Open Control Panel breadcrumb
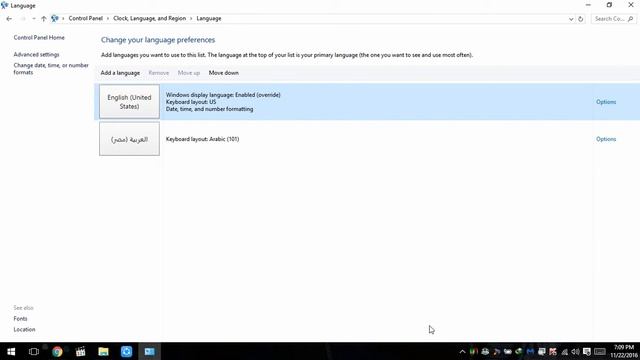 [86, 18]
